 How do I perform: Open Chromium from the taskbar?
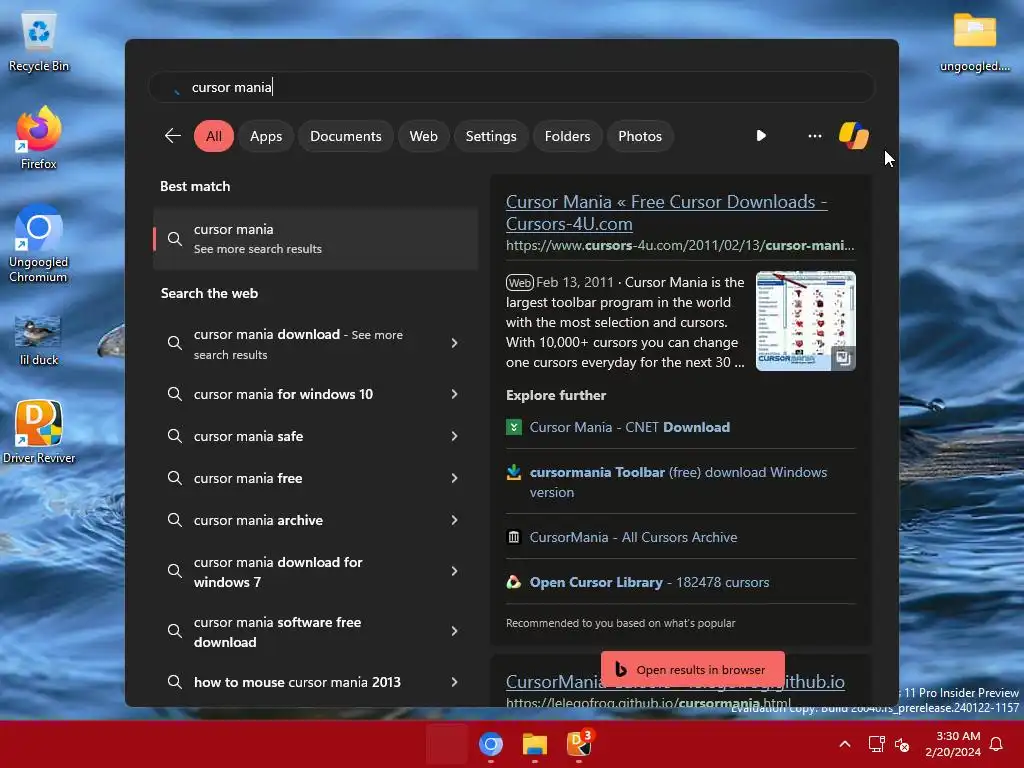(x=490, y=744)
